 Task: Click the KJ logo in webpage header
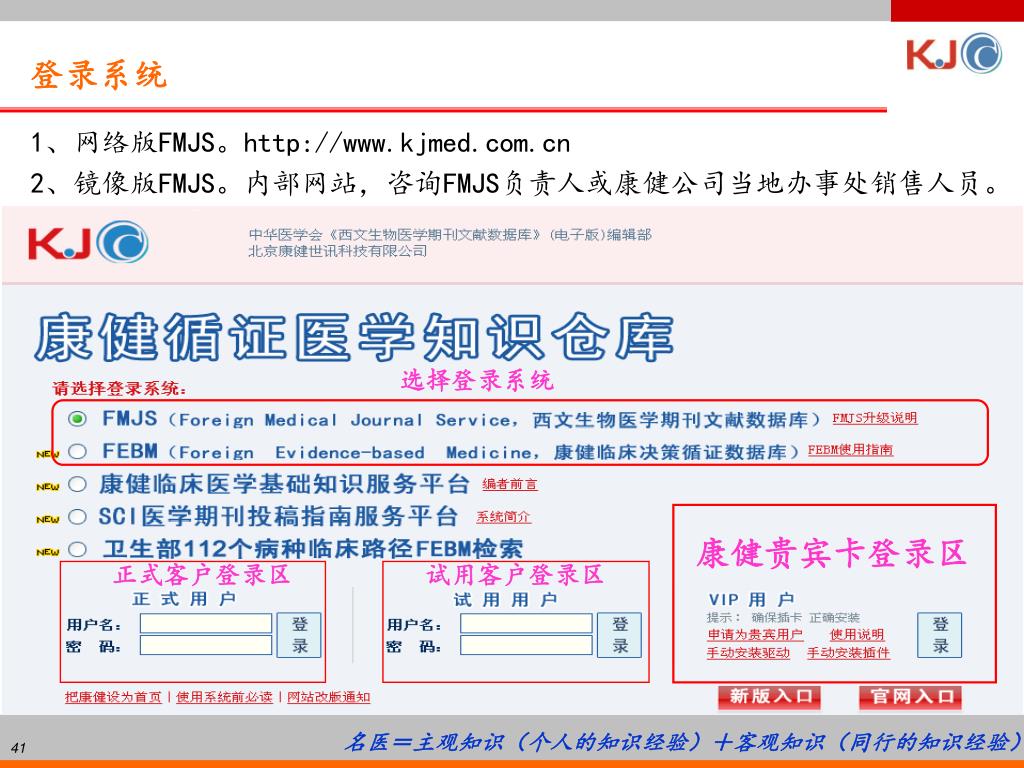[88, 242]
